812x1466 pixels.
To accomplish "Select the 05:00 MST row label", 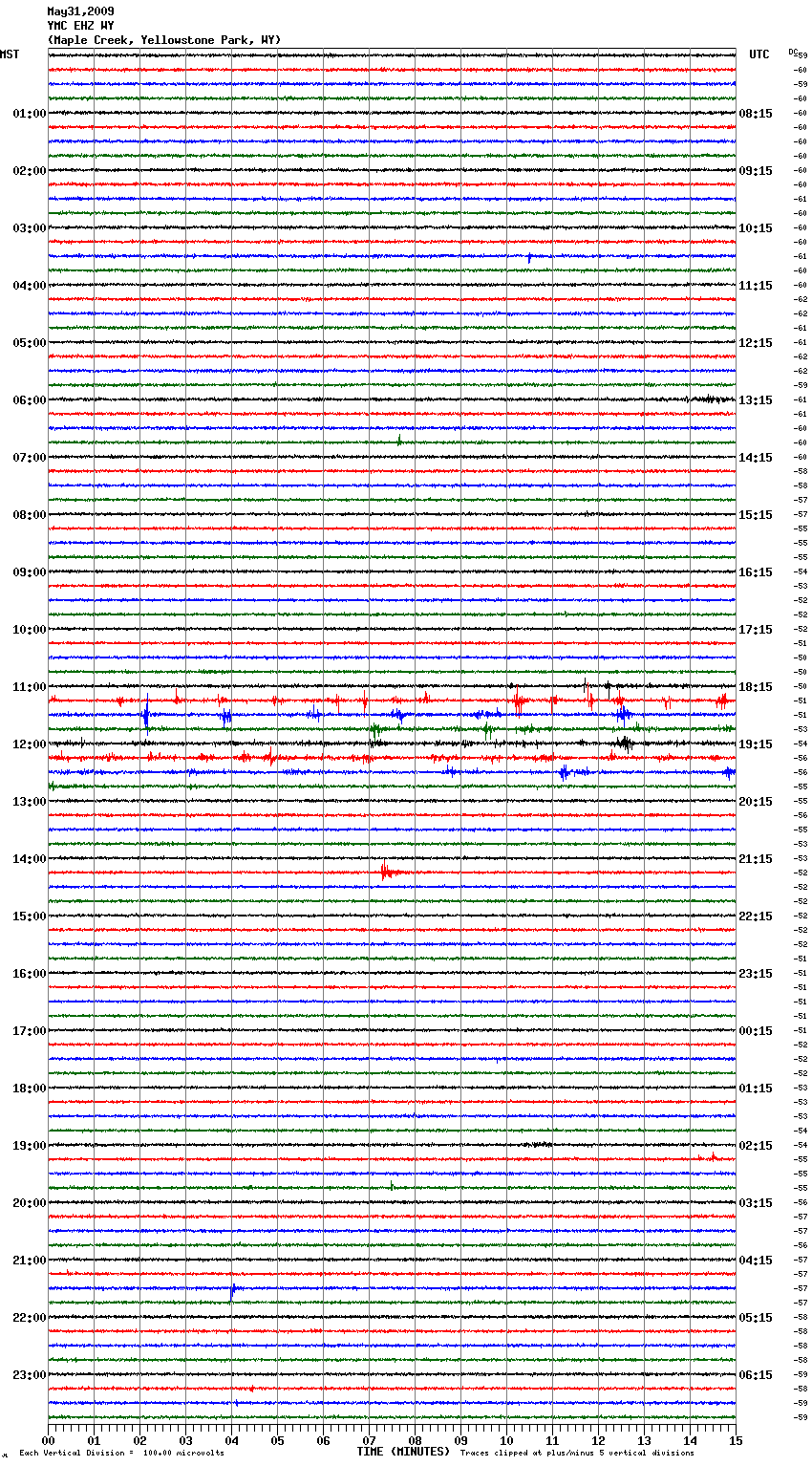I will (30, 343).
